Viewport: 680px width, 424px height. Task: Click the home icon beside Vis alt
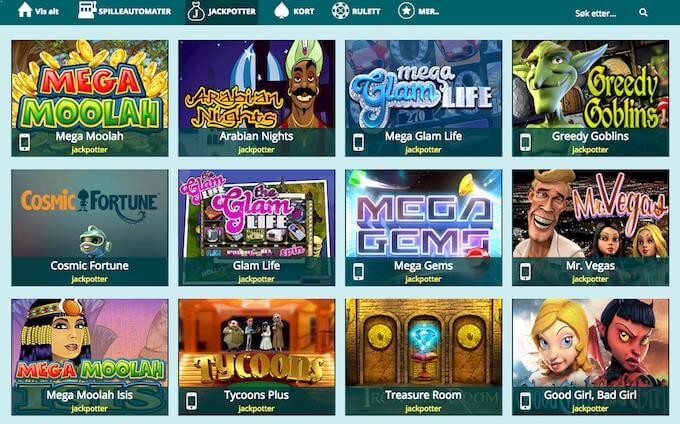(x=25, y=10)
